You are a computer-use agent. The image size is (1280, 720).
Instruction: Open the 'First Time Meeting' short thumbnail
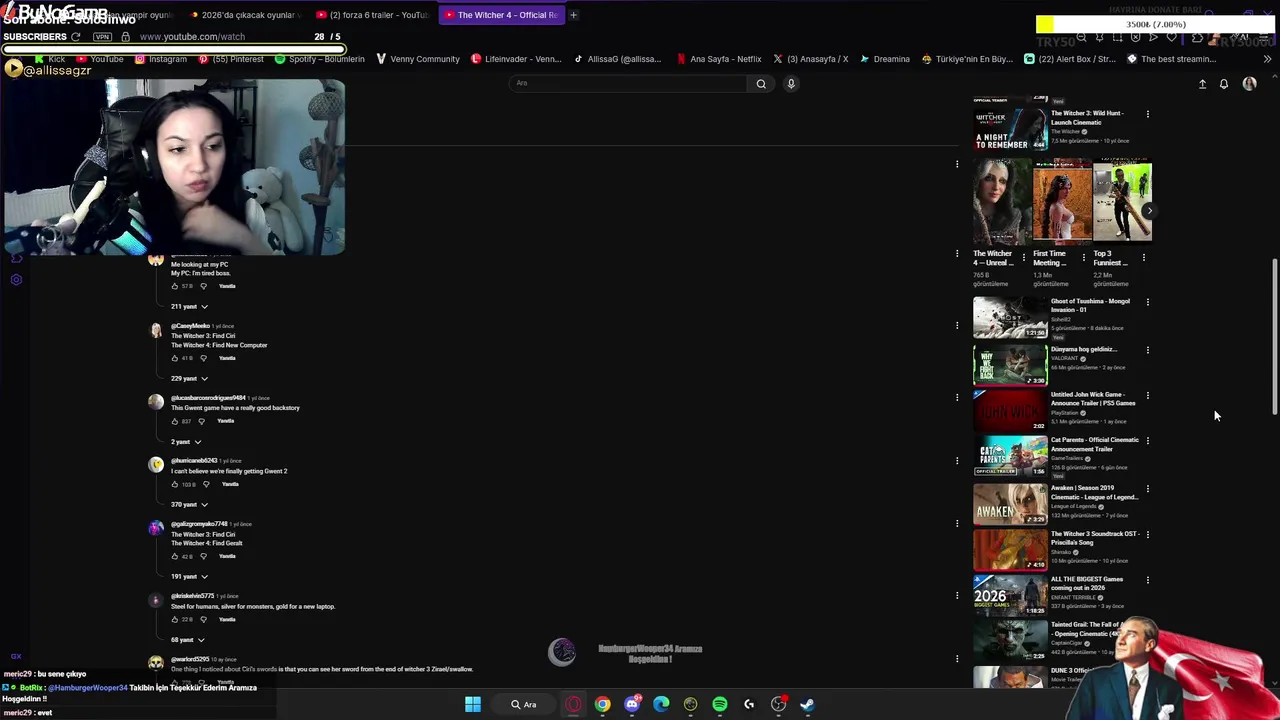click(1062, 201)
